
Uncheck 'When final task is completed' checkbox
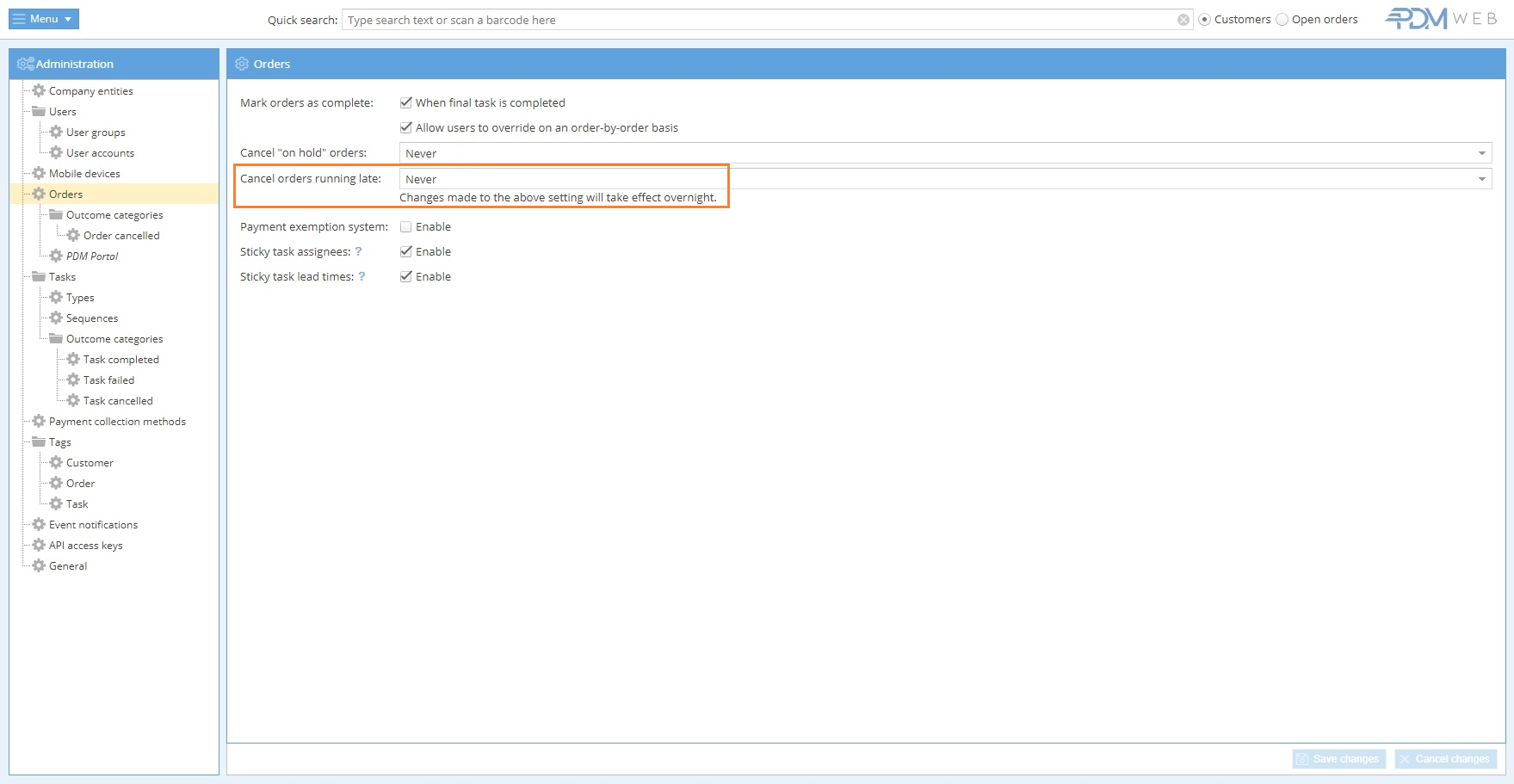pyautogui.click(x=406, y=102)
